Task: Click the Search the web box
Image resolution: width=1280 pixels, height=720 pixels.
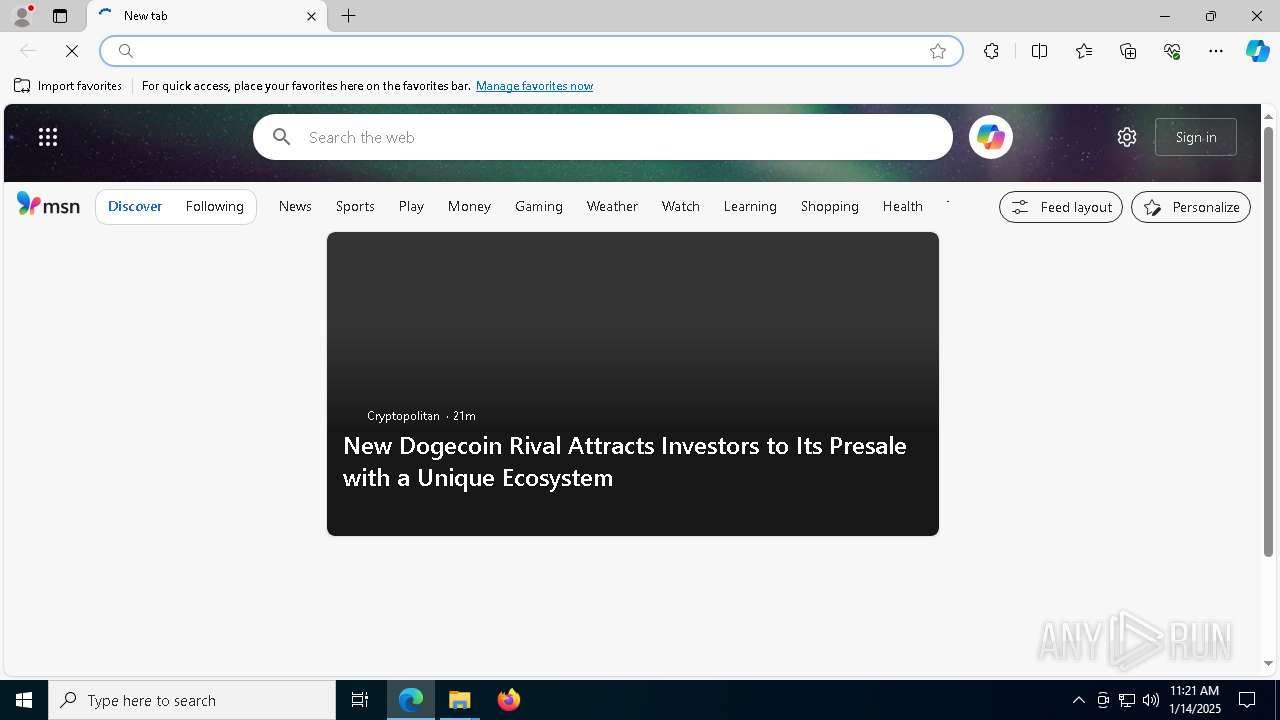Action: tap(602, 137)
